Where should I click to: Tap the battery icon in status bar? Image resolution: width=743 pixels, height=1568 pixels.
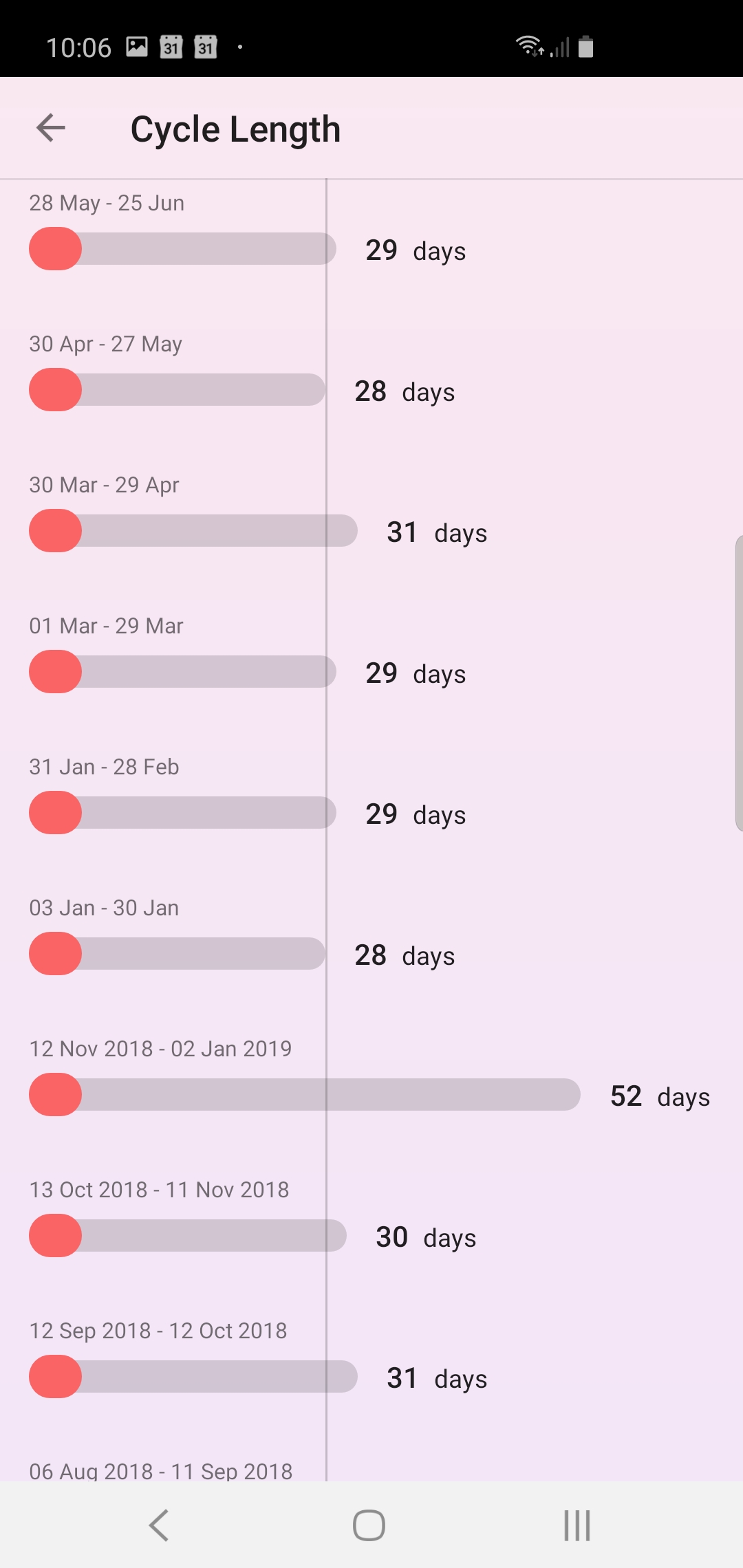585,47
